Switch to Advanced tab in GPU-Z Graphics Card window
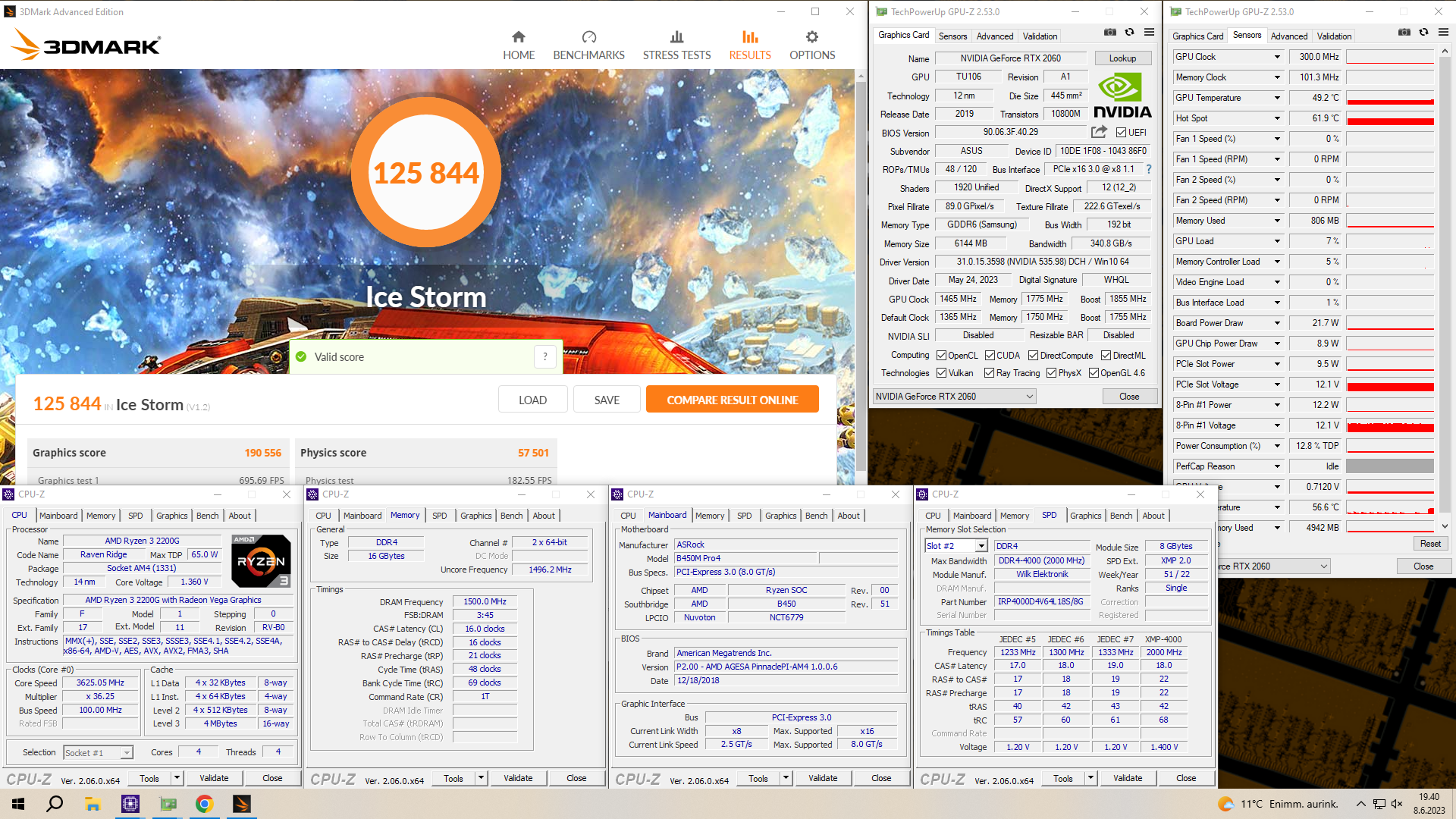This screenshot has width=1456, height=819. (994, 36)
